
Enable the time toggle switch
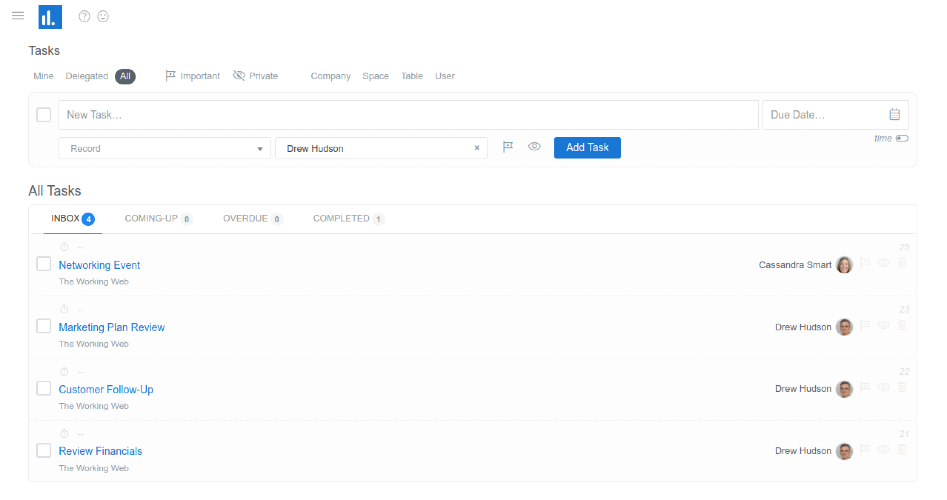[x=902, y=138]
